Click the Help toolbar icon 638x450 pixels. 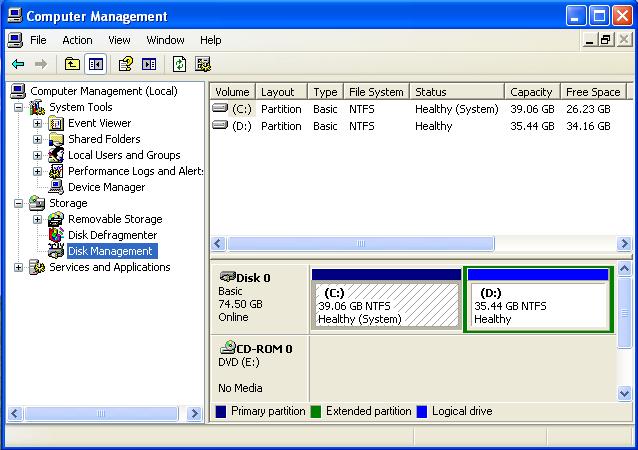click(x=126, y=64)
